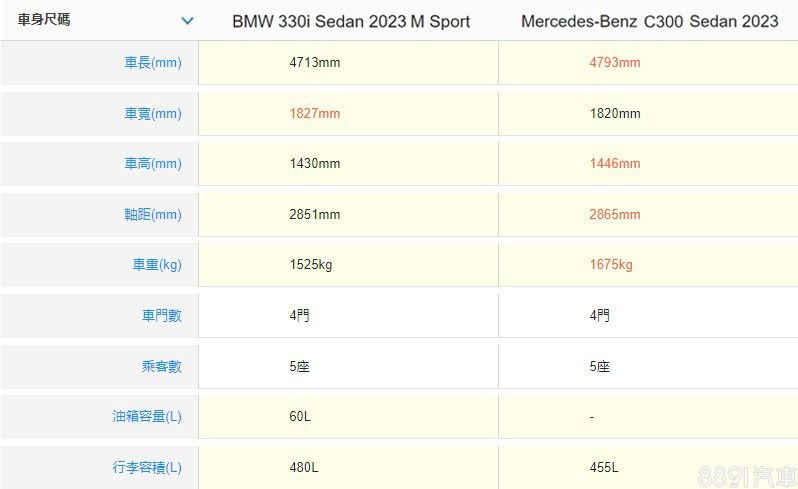798x489 pixels.
Task: Click the 車高(mm) row label
Action: tap(153, 163)
